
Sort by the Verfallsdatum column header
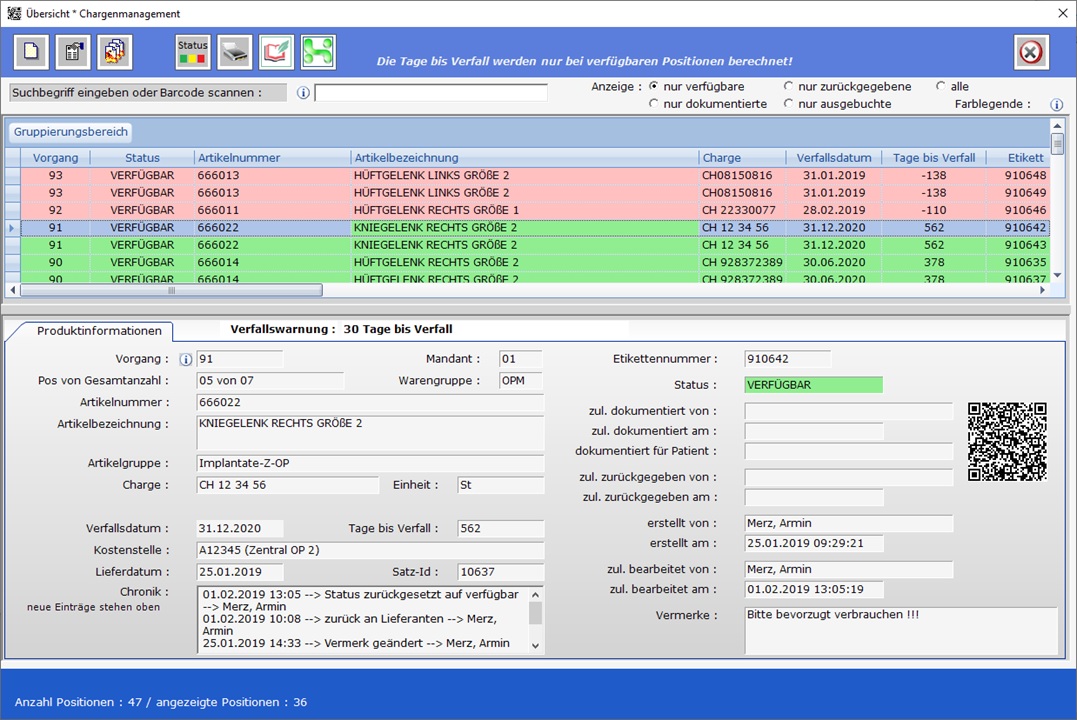pyautogui.click(x=834, y=158)
